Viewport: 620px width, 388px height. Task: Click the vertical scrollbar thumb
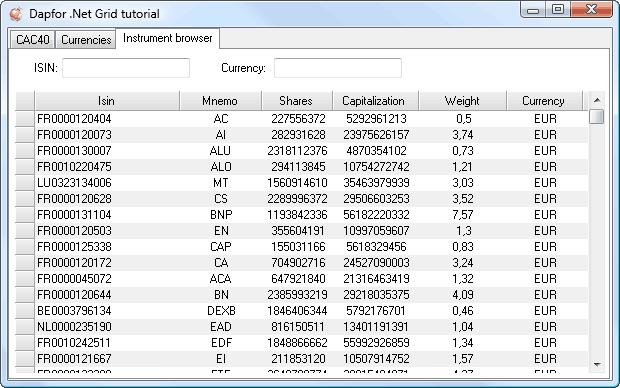pyautogui.click(x=597, y=117)
